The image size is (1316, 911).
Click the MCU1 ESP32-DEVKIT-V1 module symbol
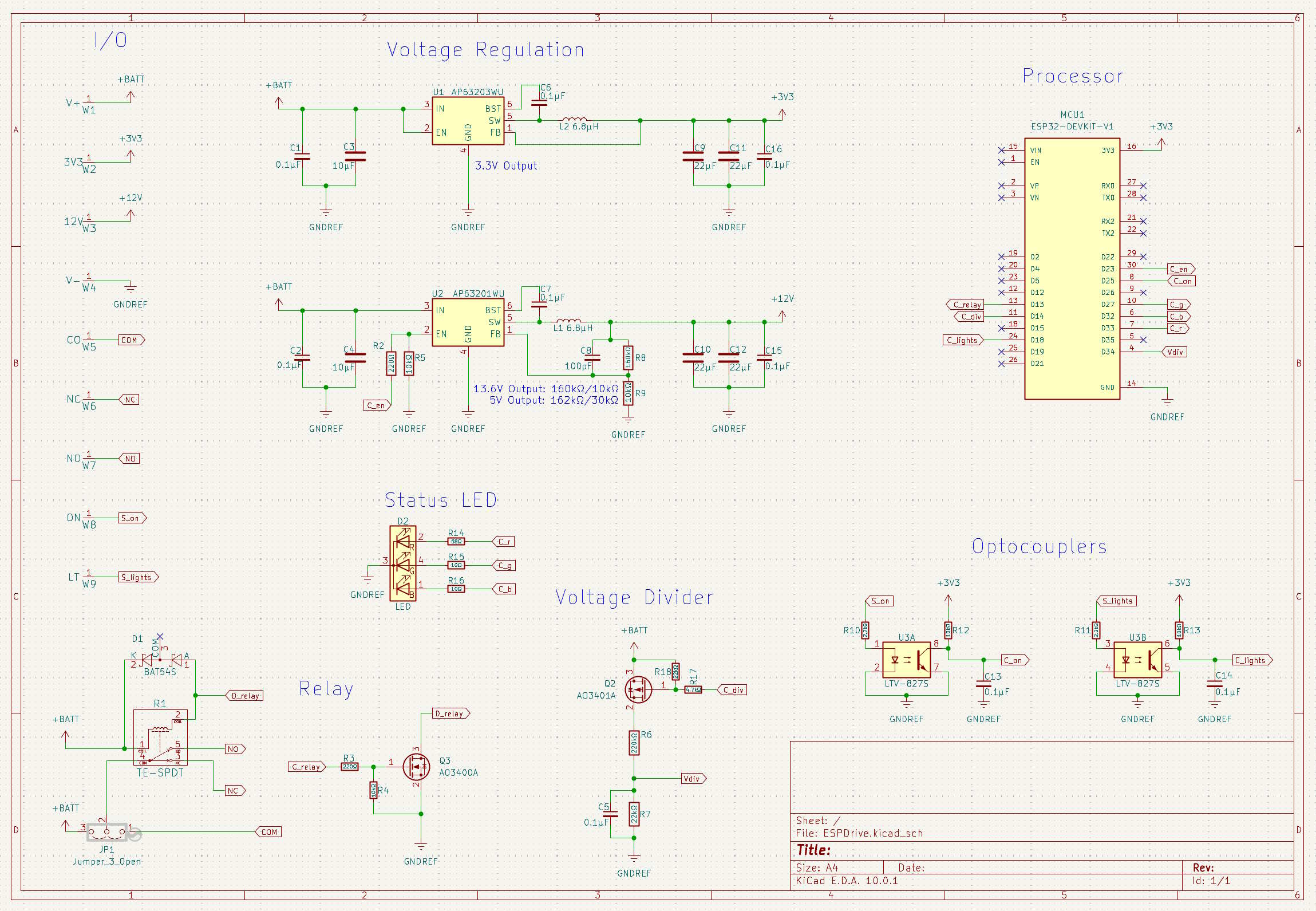(1072, 269)
